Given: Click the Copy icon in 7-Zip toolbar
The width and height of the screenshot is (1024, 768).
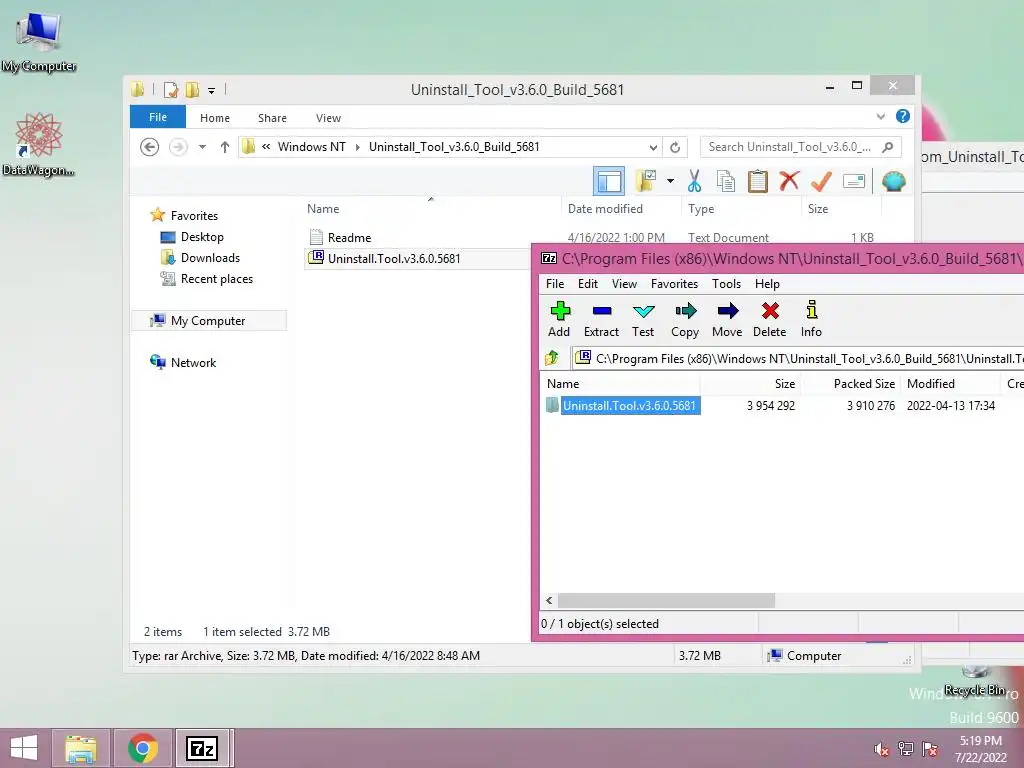Looking at the screenshot, I should 685,319.
